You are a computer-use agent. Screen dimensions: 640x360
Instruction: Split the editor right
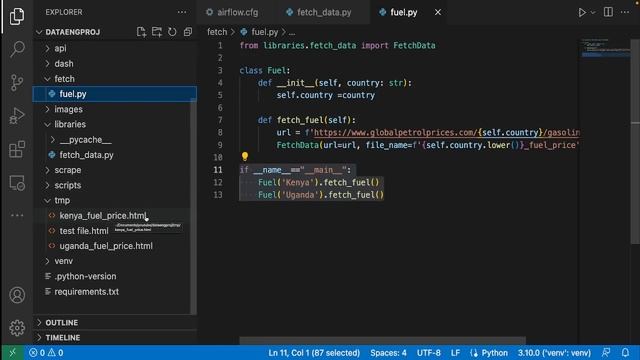(608, 12)
